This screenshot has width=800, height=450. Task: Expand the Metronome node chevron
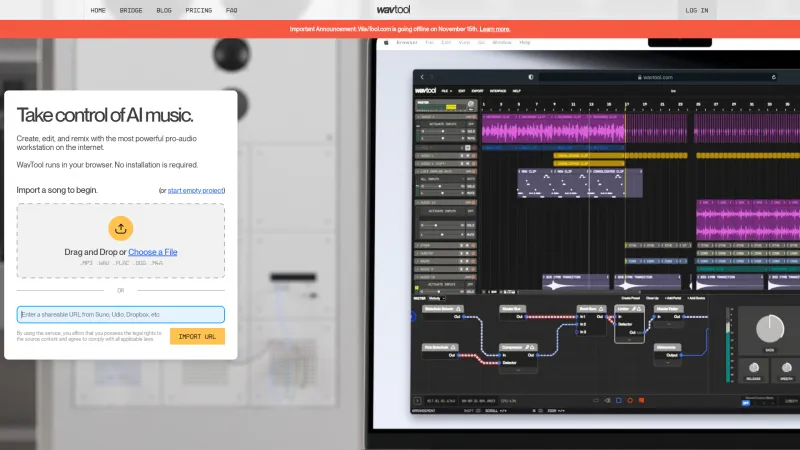pos(668,363)
